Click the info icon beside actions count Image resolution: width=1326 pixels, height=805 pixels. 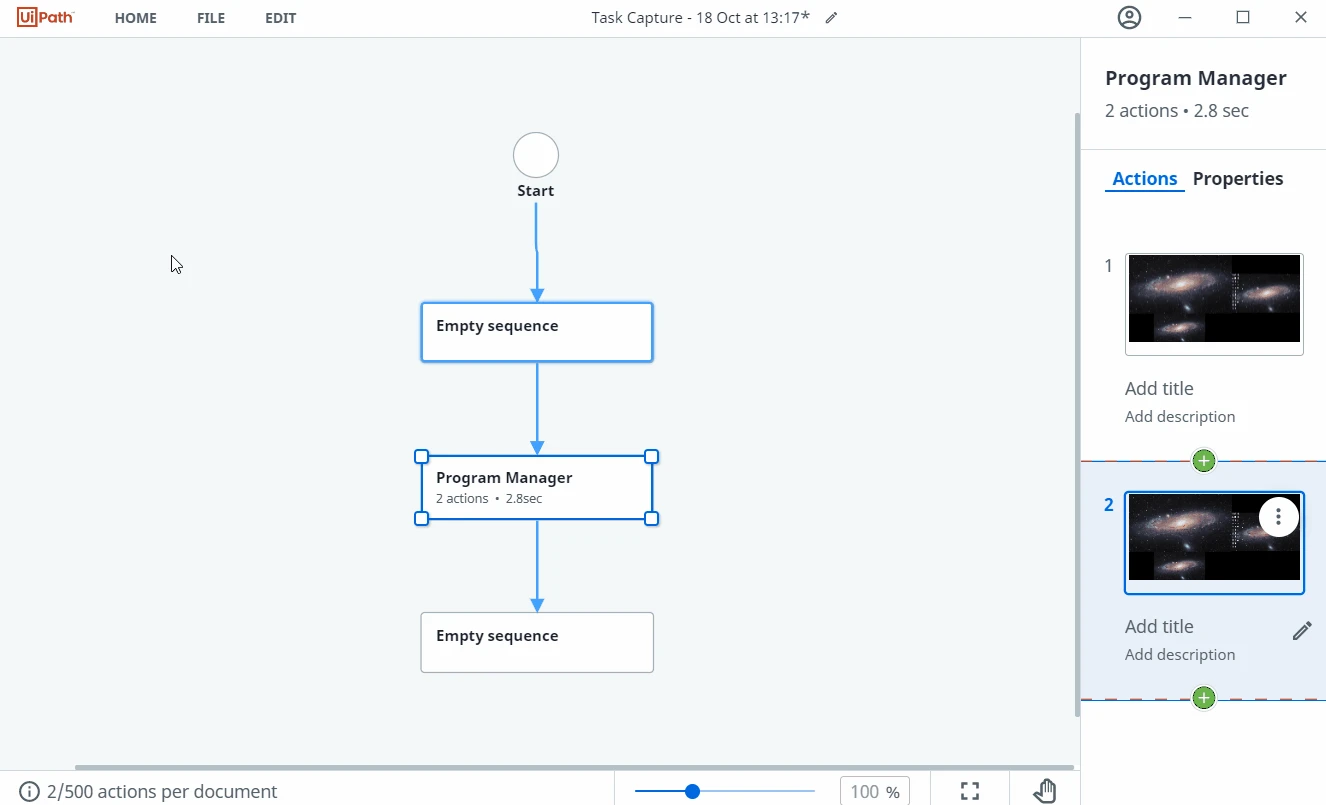(30, 792)
